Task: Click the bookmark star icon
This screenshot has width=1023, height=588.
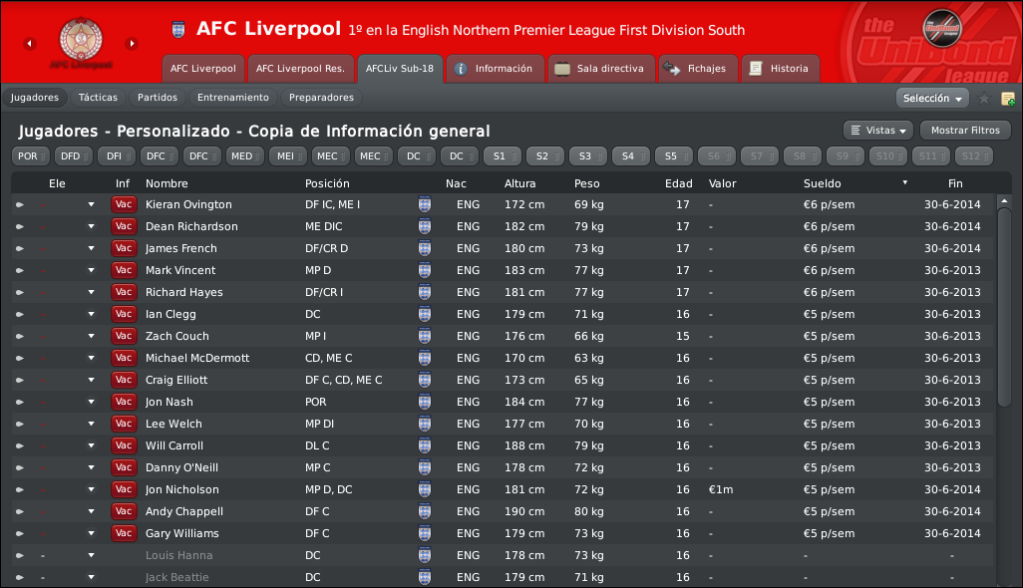Action: (x=984, y=99)
